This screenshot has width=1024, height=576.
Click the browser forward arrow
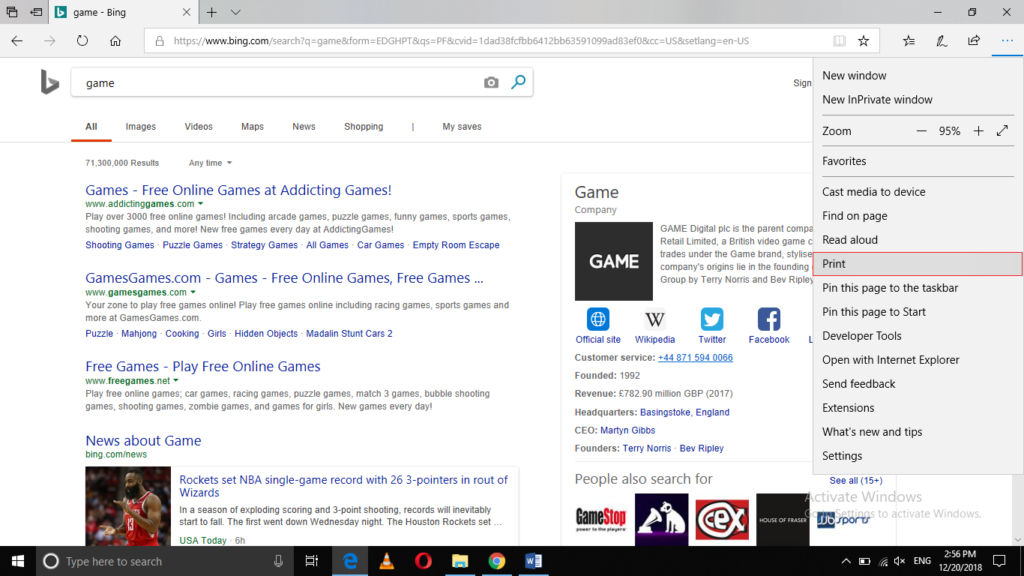coord(50,40)
